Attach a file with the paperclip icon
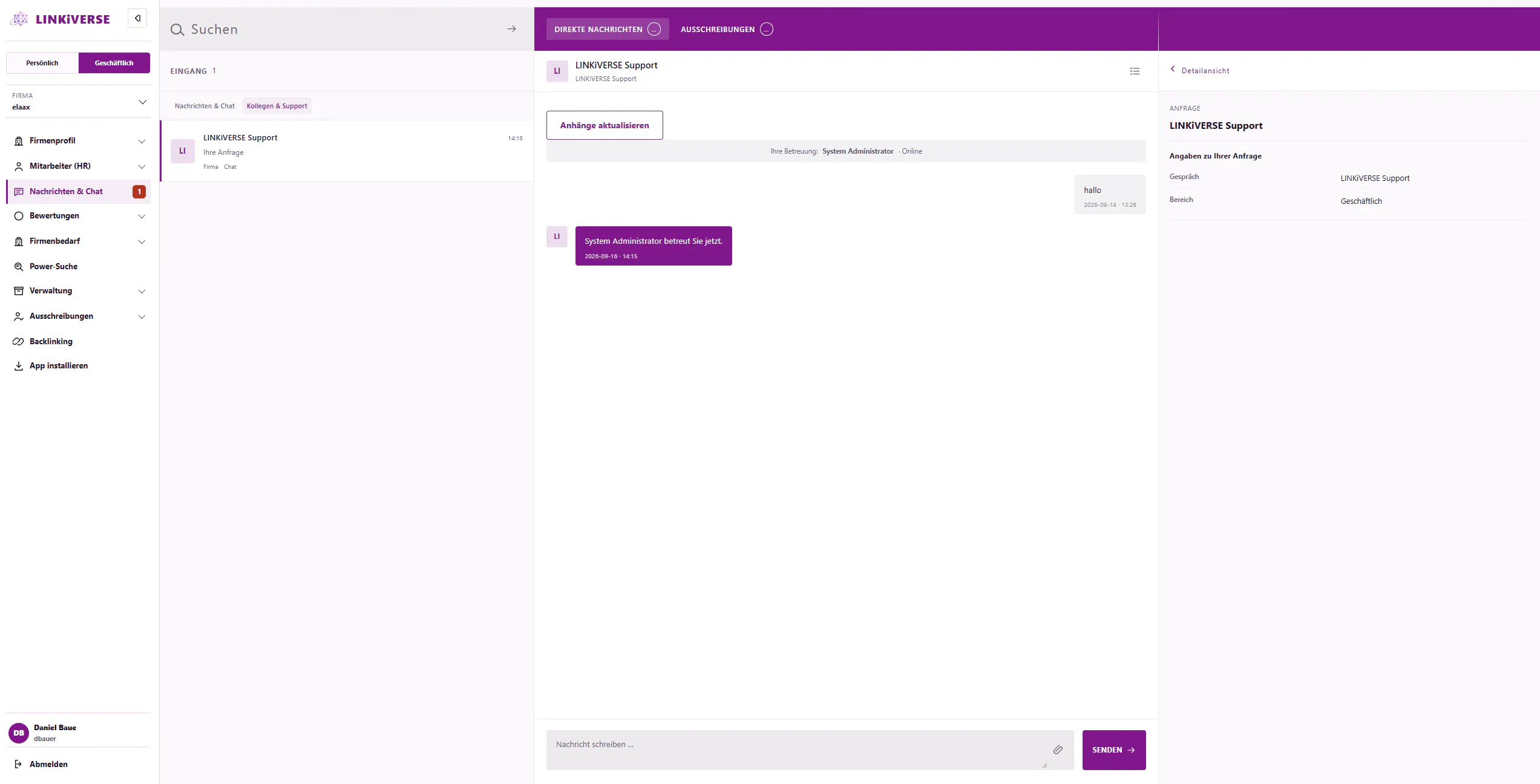This screenshot has width=1540, height=784. pos(1058,750)
